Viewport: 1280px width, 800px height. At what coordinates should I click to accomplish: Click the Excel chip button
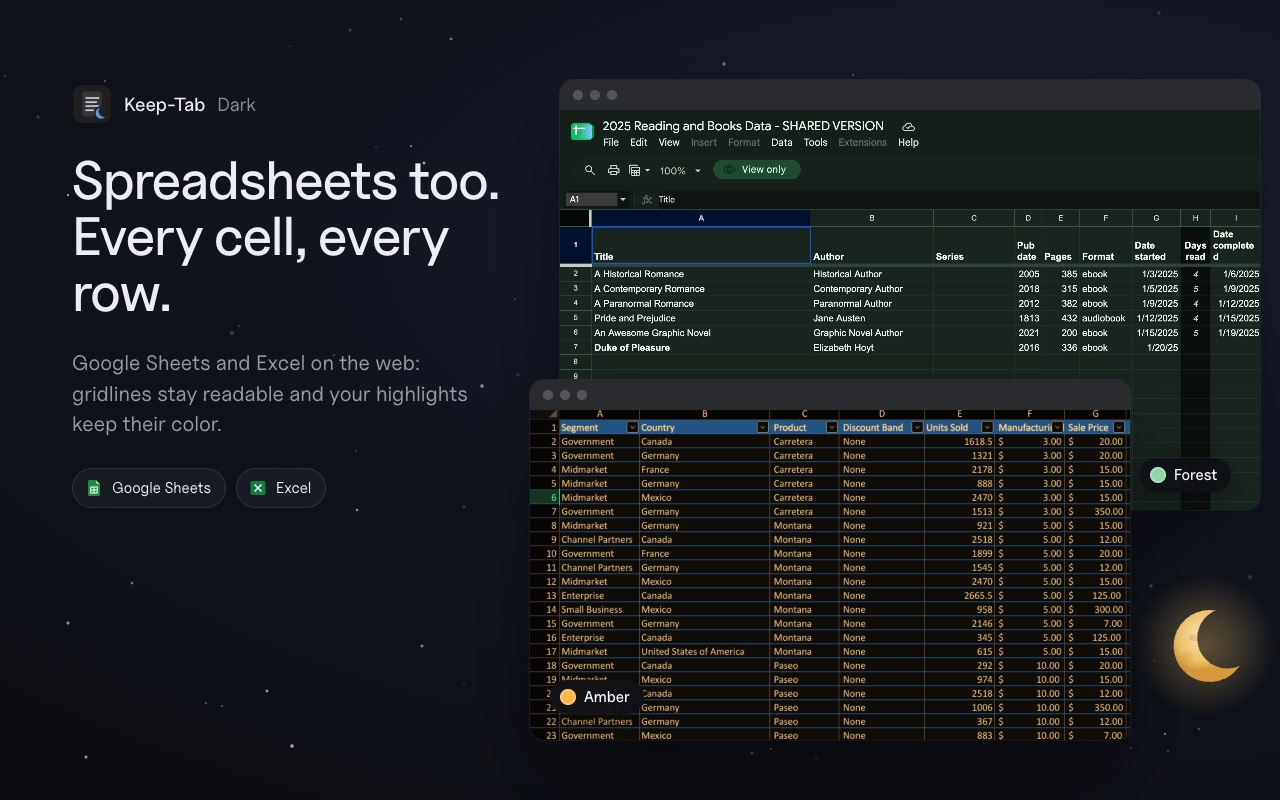tap(281, 488)
